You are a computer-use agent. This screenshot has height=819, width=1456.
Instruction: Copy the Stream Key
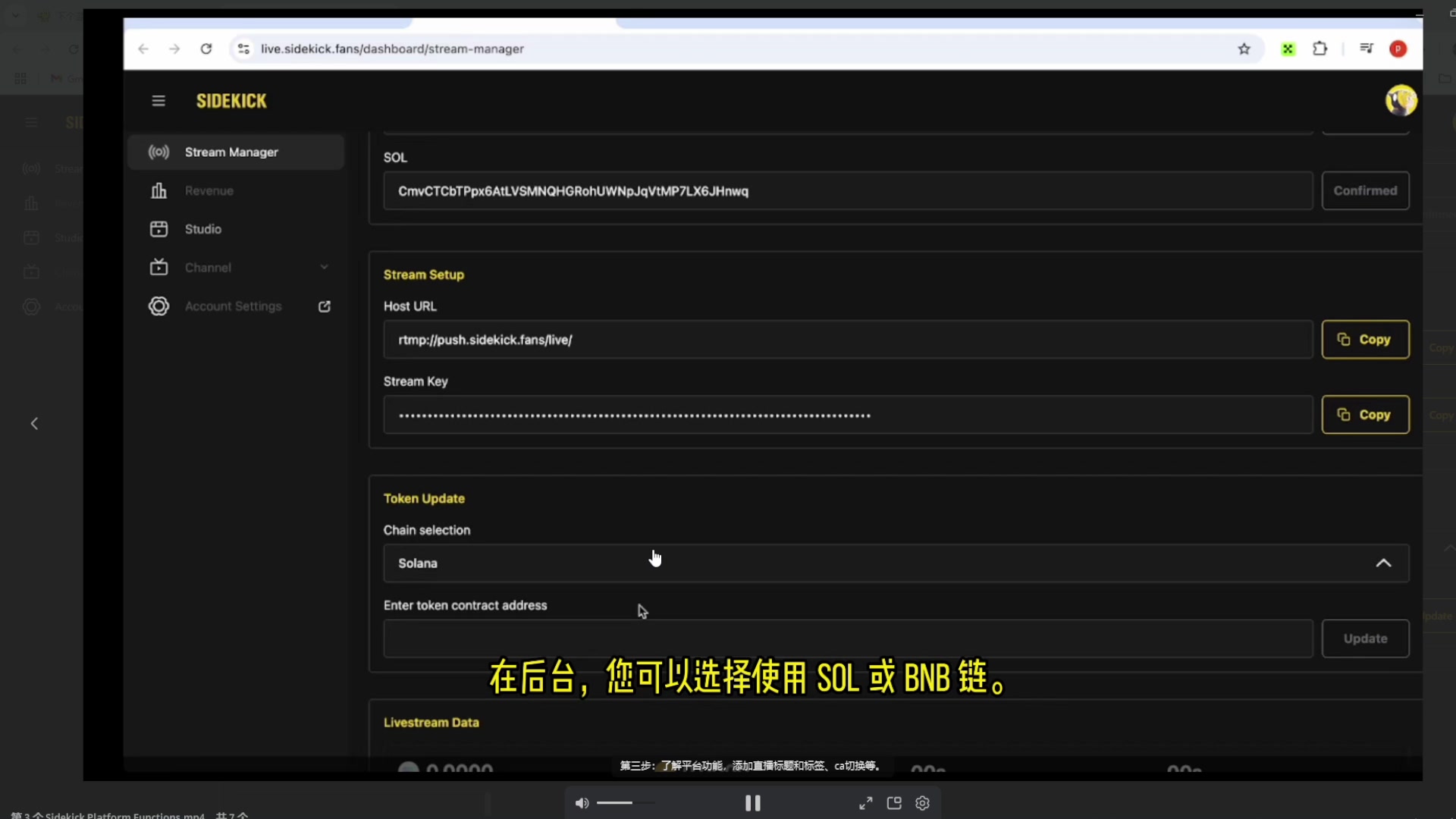[x=1365, y=415]
